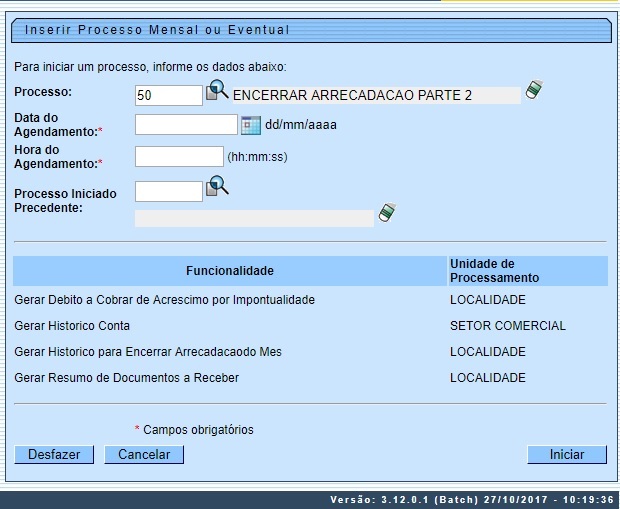
Task: Select Gerar Historico para Encerrar Arrecadacao row
Action: [148, 352]
